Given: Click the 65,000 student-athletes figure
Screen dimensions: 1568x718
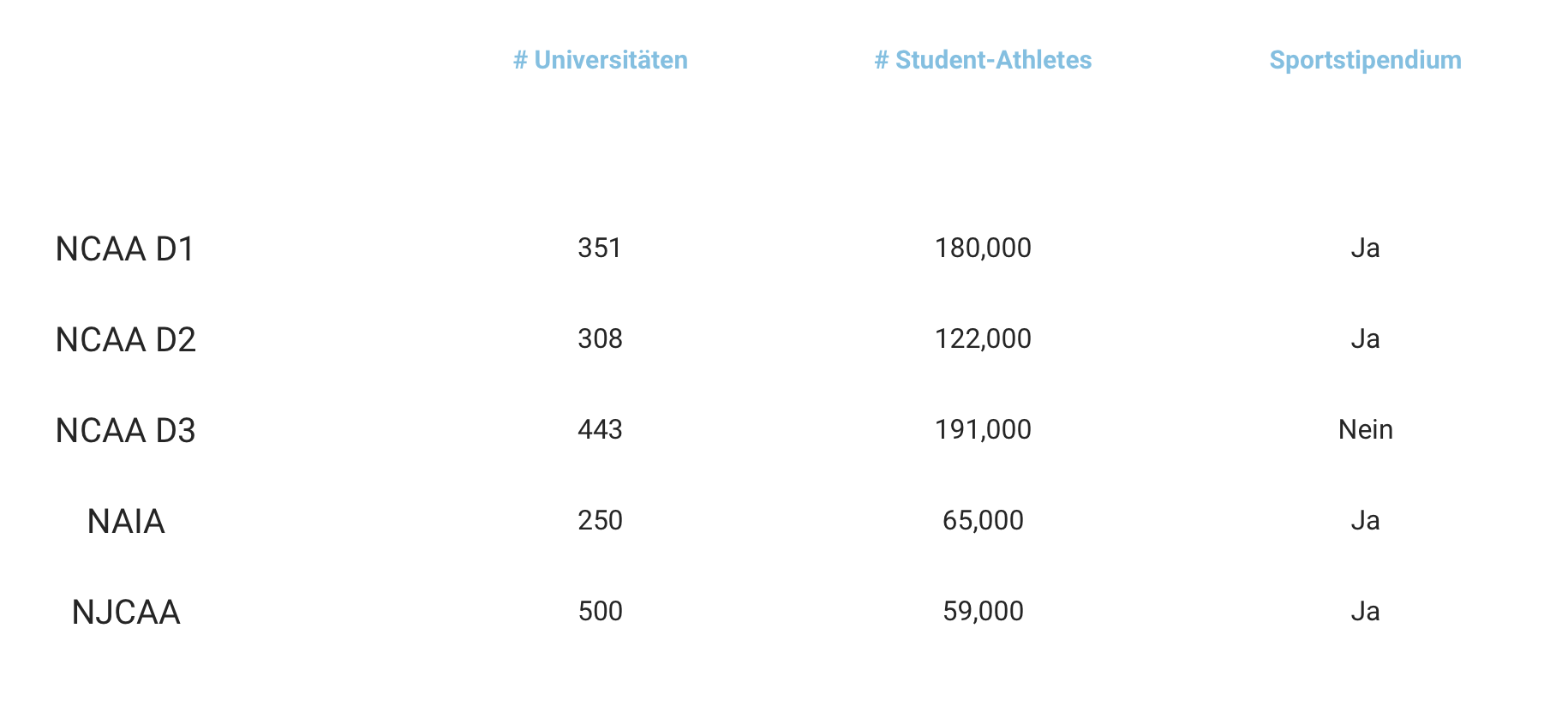Looking at the screenshot, I should pos(983,521).
